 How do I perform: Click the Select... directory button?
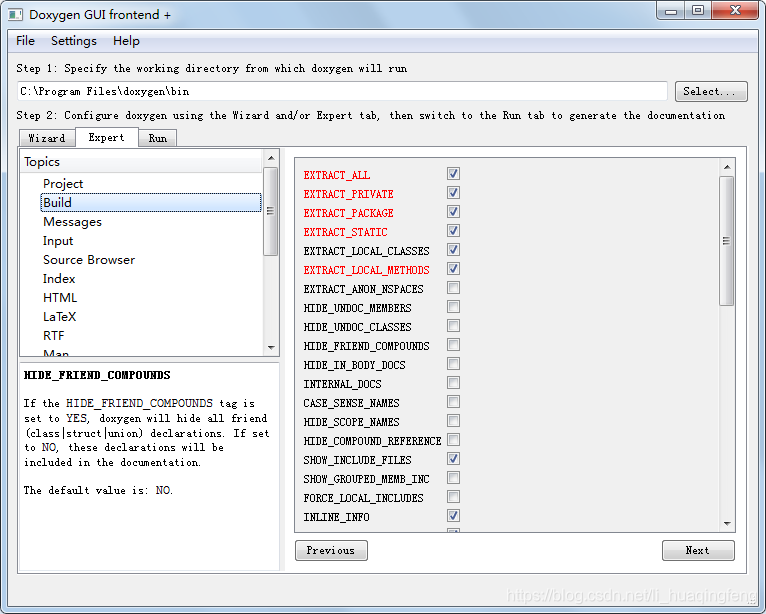click(711, 91)
